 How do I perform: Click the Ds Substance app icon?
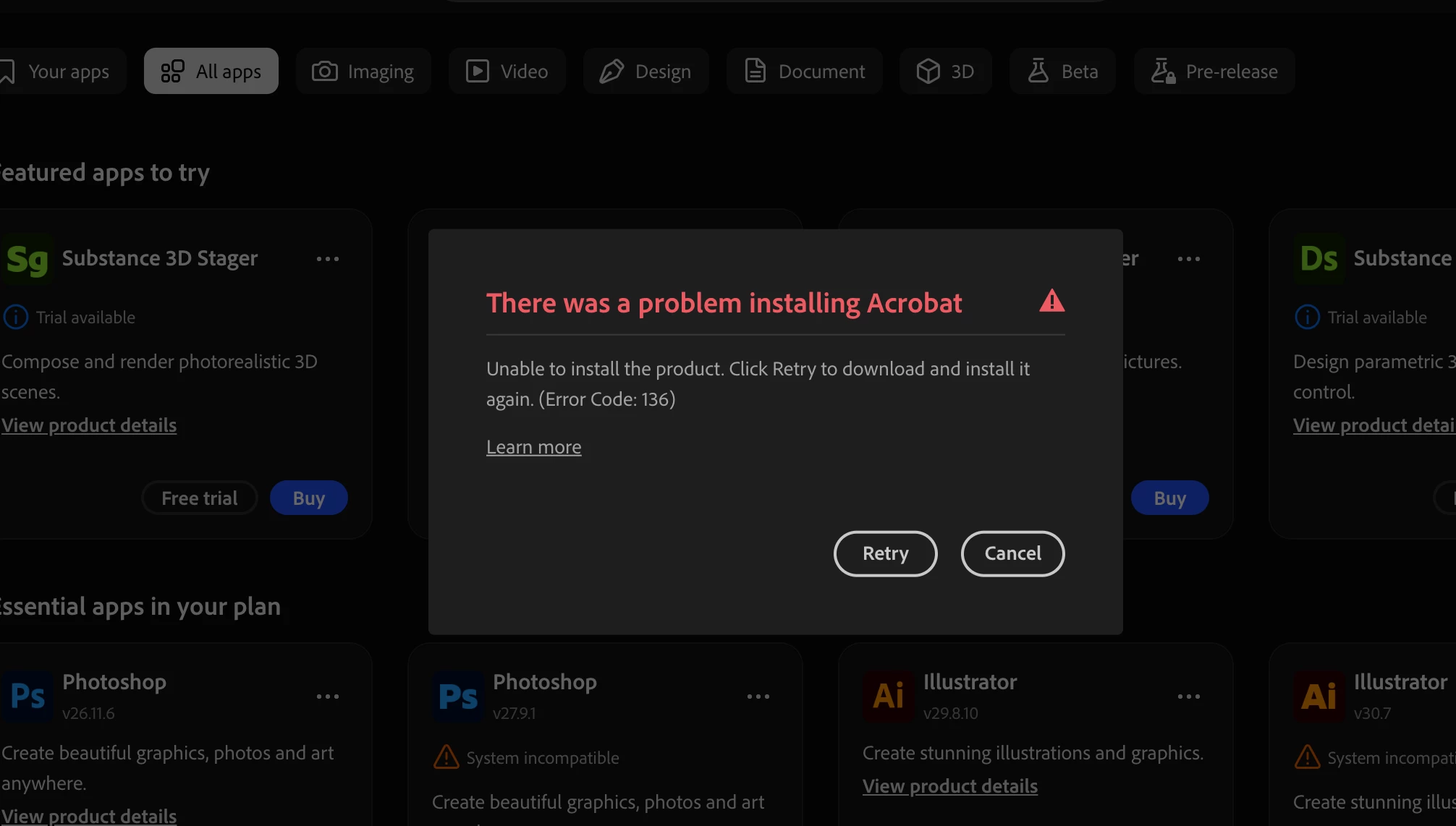coord(1319,259)
